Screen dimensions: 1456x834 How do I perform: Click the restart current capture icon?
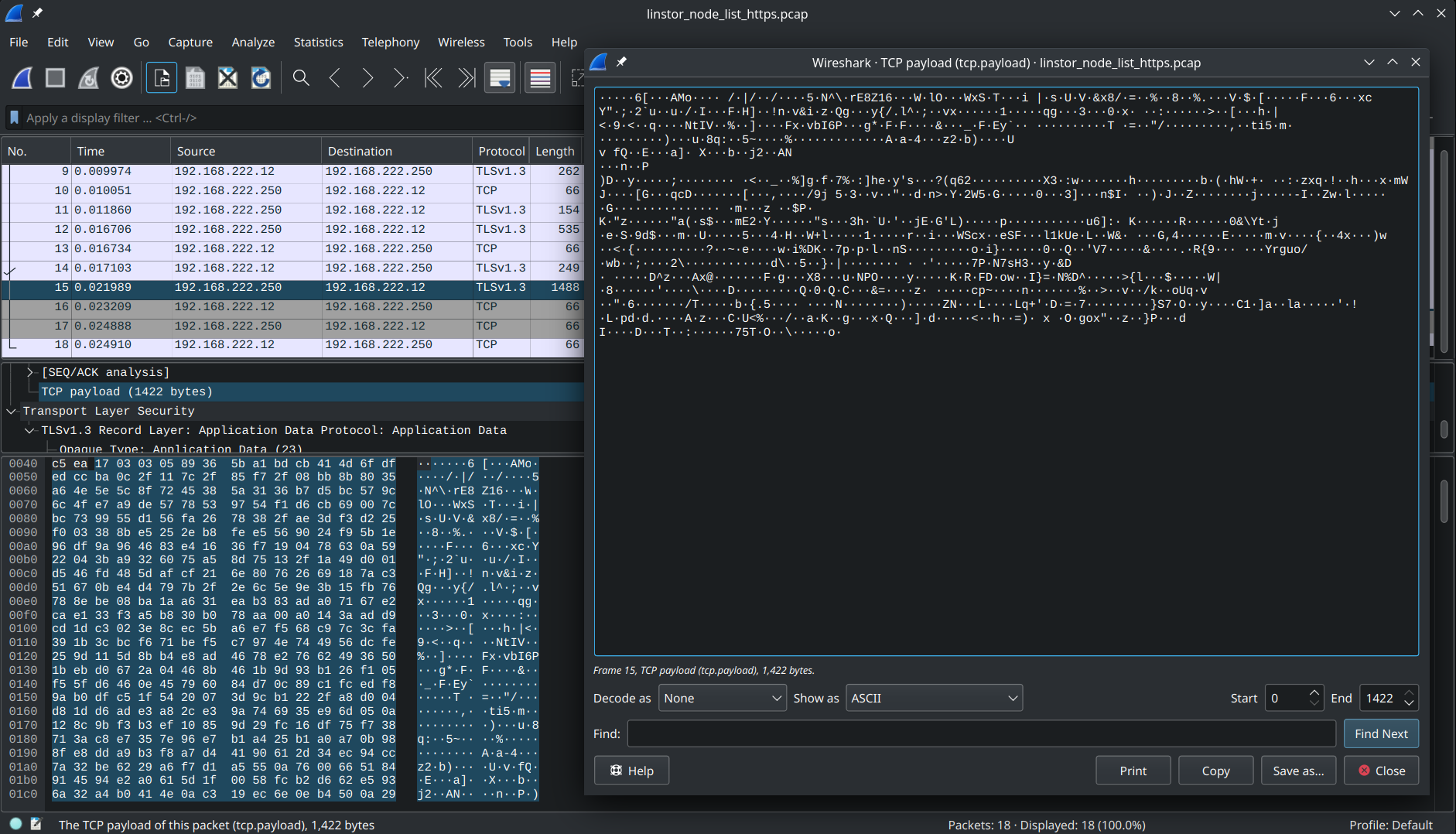[x=88, y=77]
